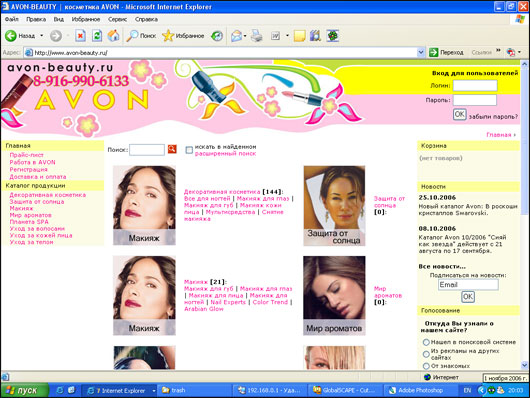Open 'расширенный поиск' link
The width and height of the screenshot is (530, 398).
[x=225, y=154]
